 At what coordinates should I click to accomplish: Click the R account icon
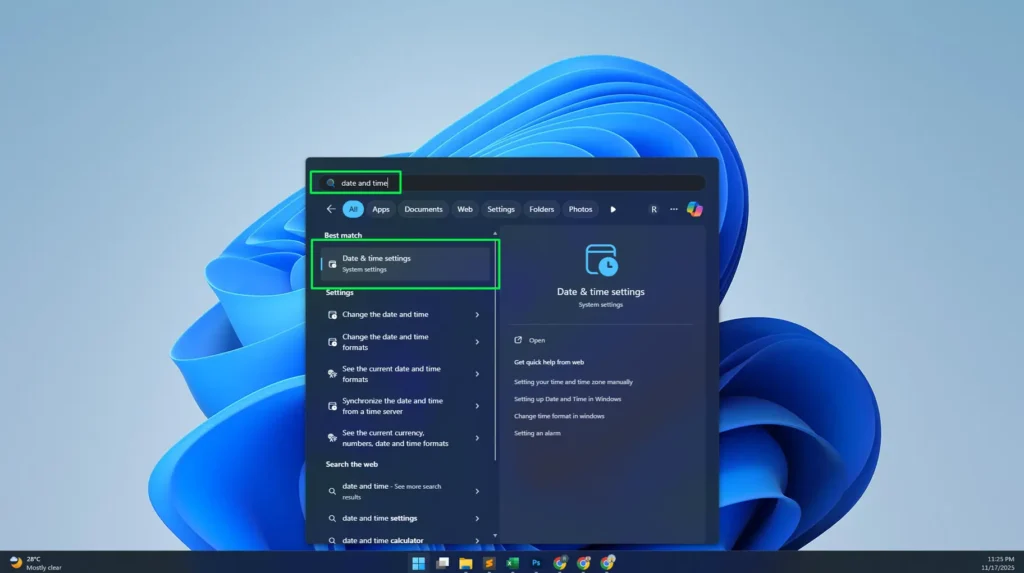click(x=654, y=209)
